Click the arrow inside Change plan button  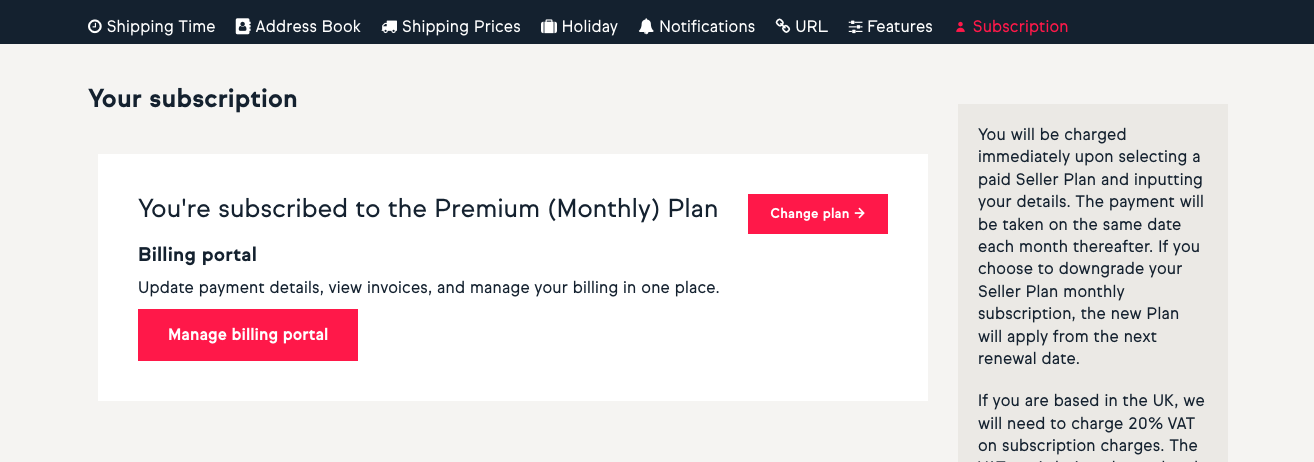coord(860,214)
